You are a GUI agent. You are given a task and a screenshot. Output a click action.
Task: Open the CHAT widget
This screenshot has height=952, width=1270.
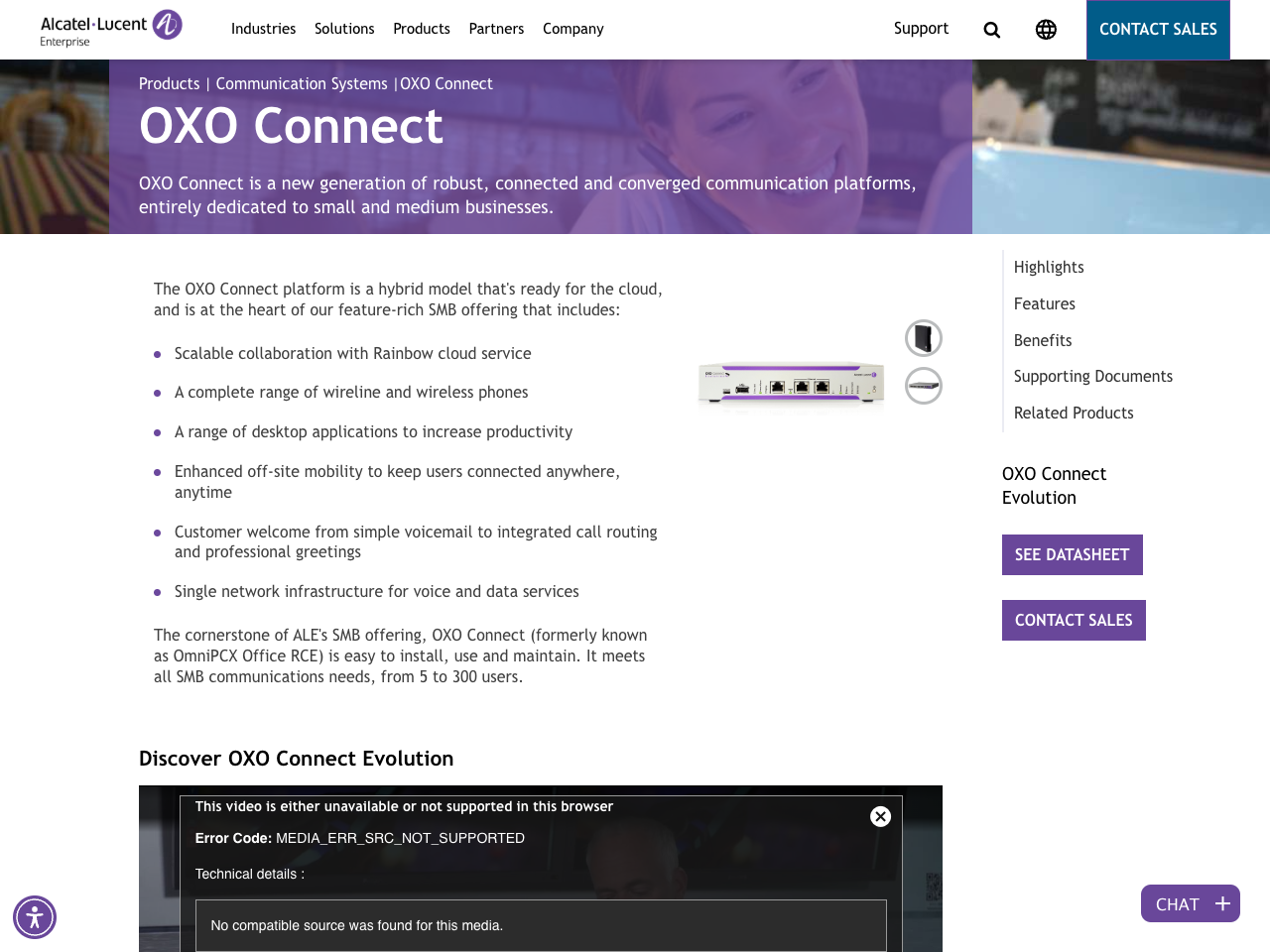coord(1191,903)
